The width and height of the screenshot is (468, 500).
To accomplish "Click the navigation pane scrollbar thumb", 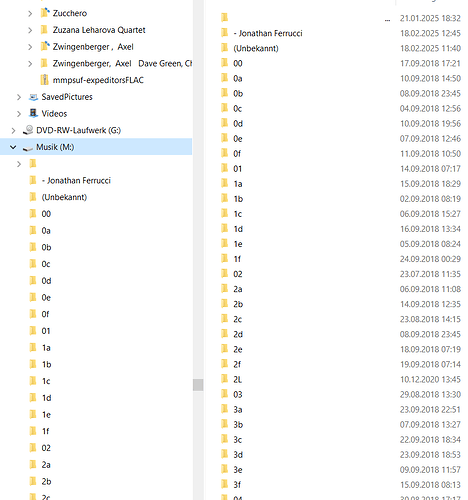I will point(198,385).
